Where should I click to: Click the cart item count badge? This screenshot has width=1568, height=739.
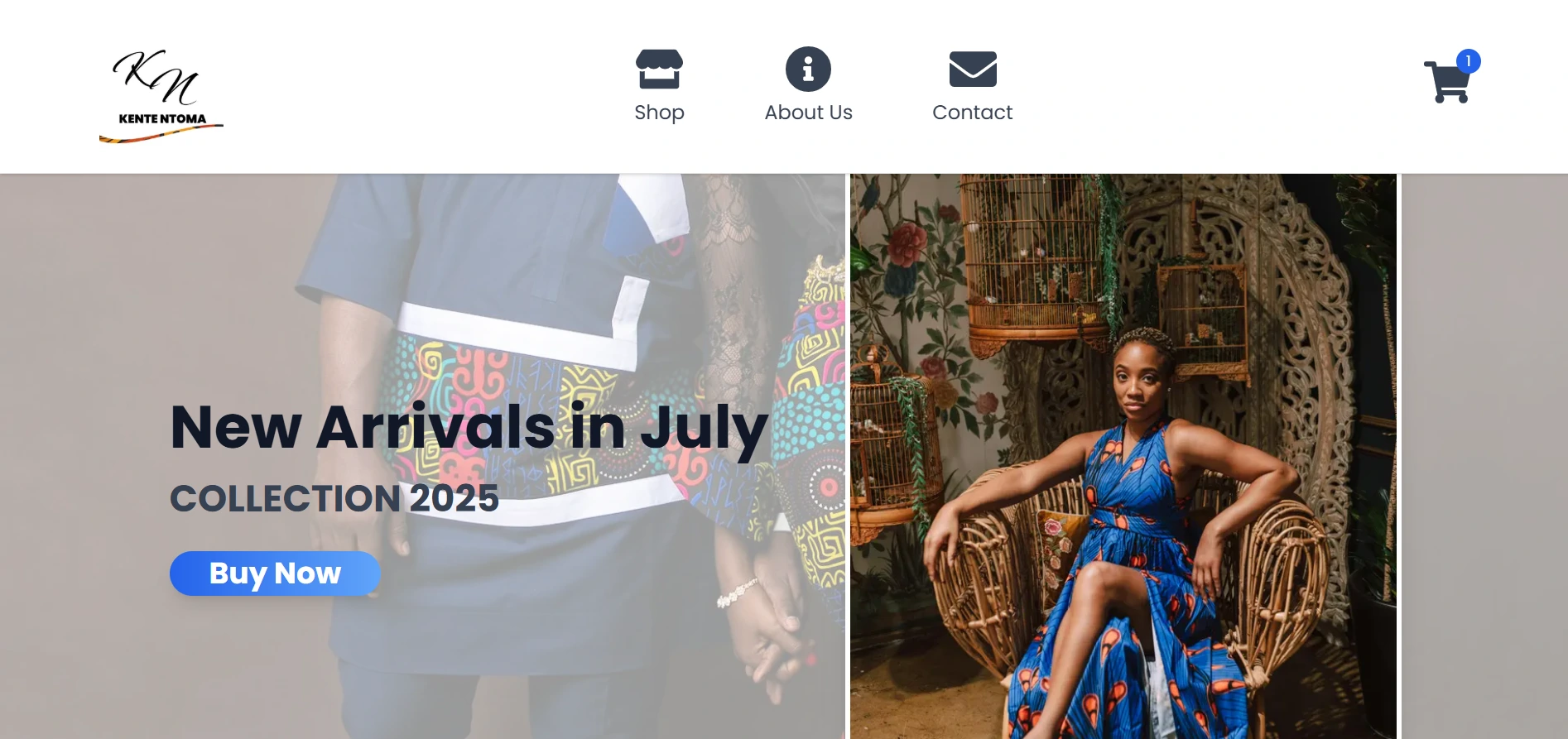coord(1468,61)
